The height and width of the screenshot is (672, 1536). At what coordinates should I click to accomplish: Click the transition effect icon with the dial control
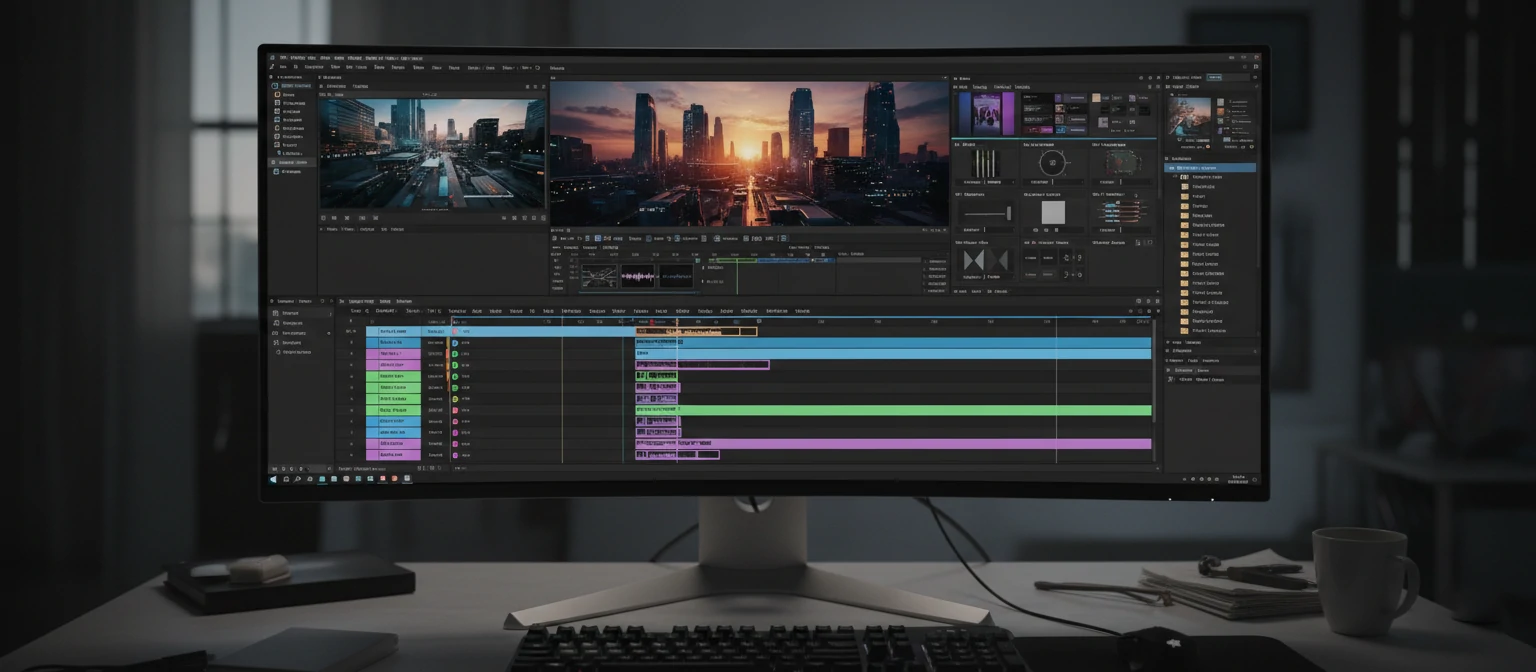1054,163
